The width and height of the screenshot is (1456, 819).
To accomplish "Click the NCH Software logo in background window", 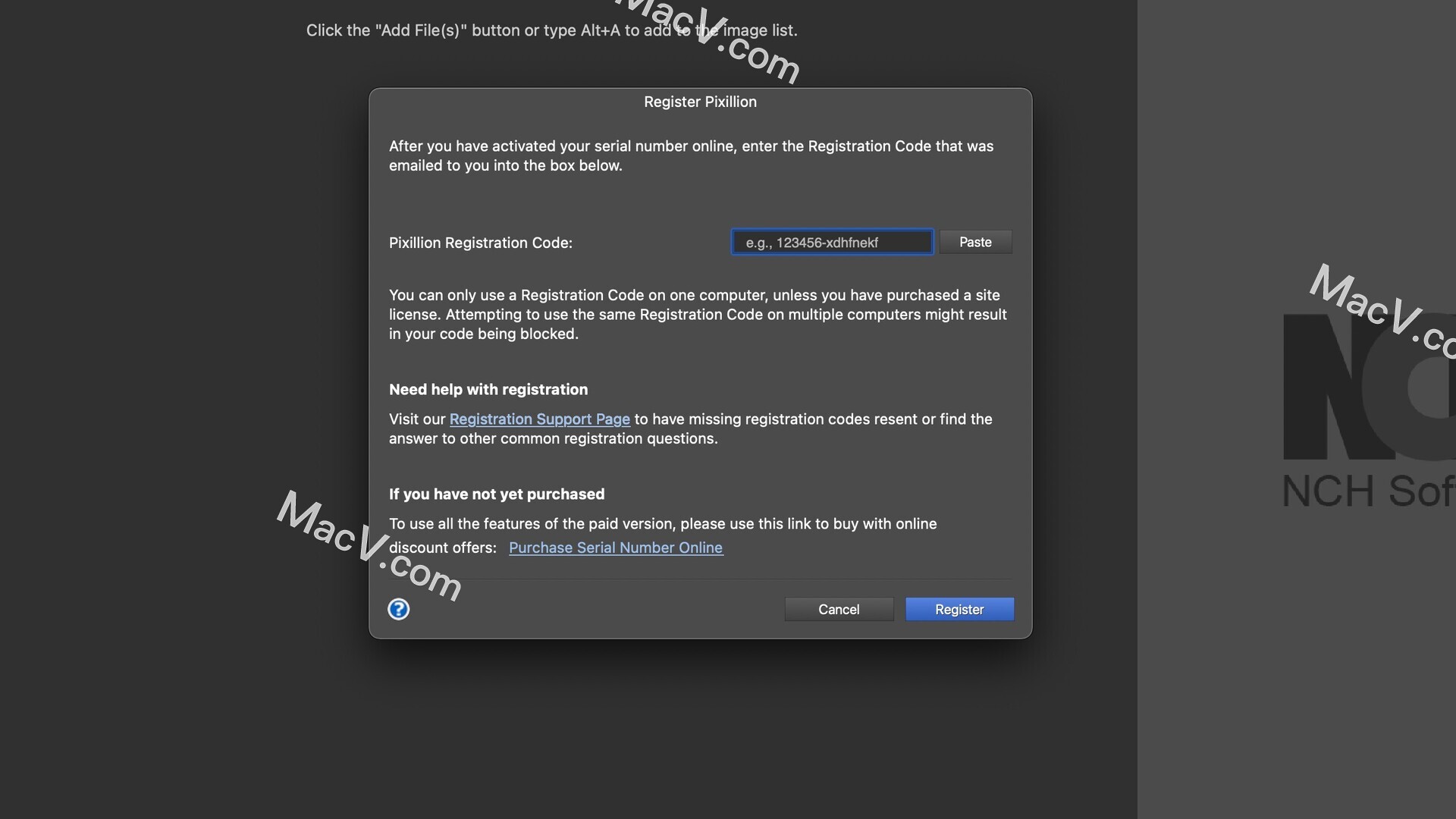I will tap(1369, 409).
